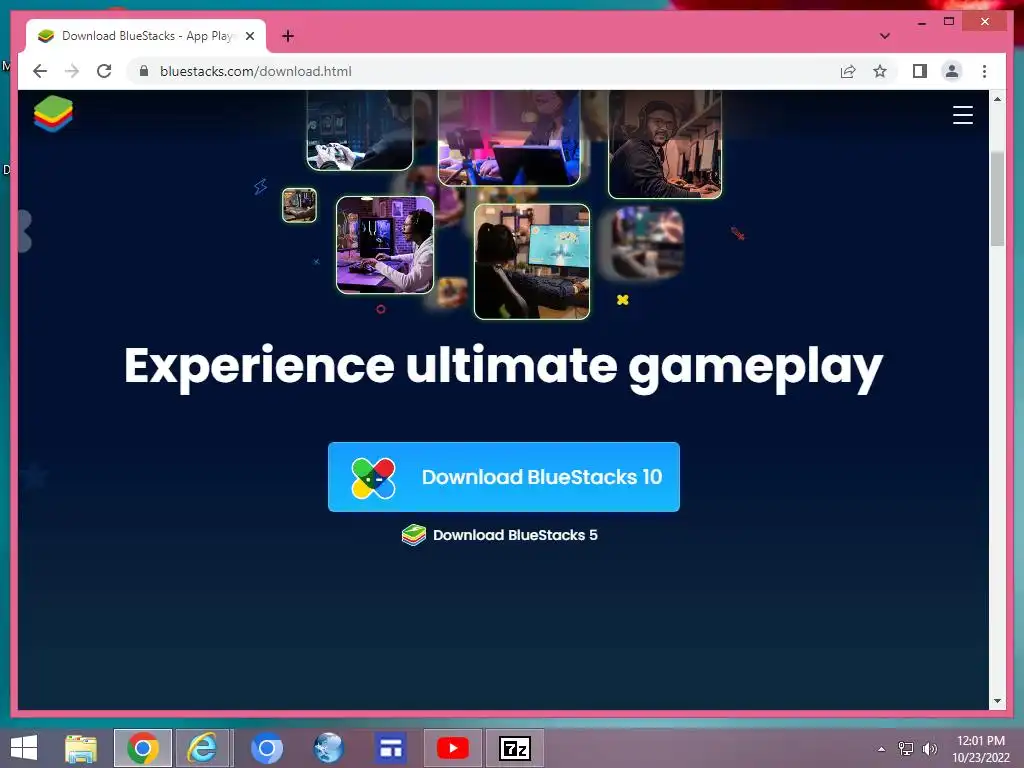Click the BlueStacks 10 colorful logo icon
The width and height of the screenshot is (1024, 768).
point(373,477)
